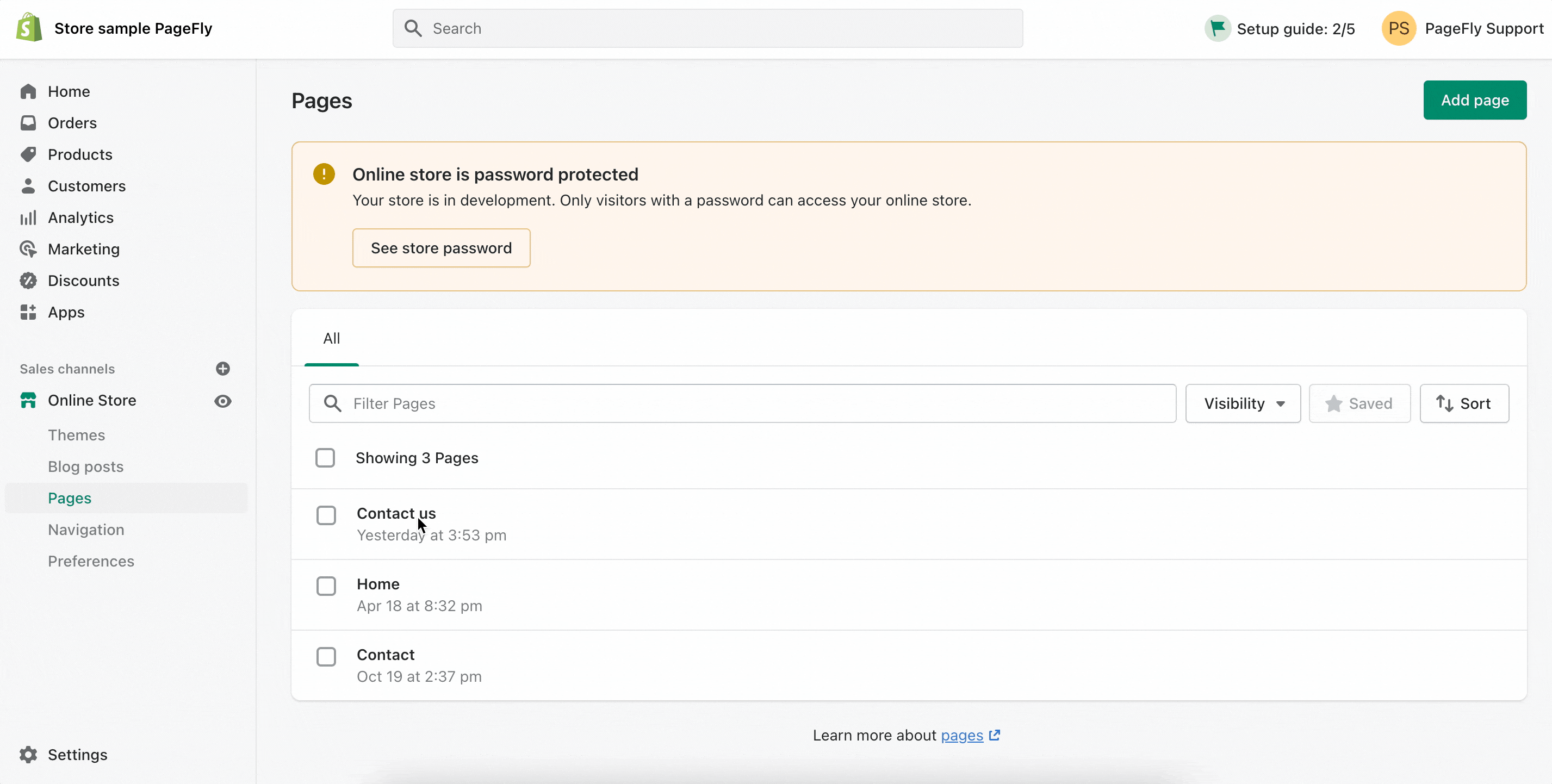Click 'Apr 18 at 8:32 pm' timestamp
1552x784 pixels.
click(x=419, y=606)
